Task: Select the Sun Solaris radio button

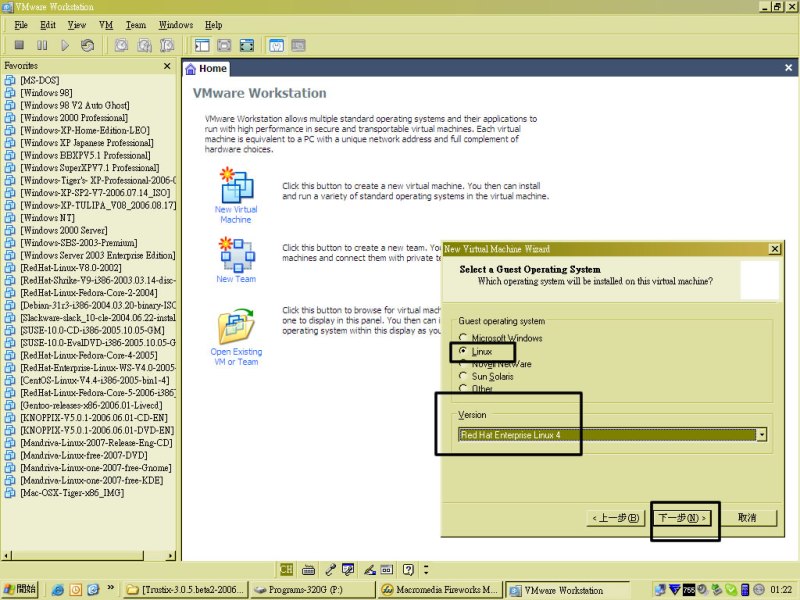Action: 463,376
